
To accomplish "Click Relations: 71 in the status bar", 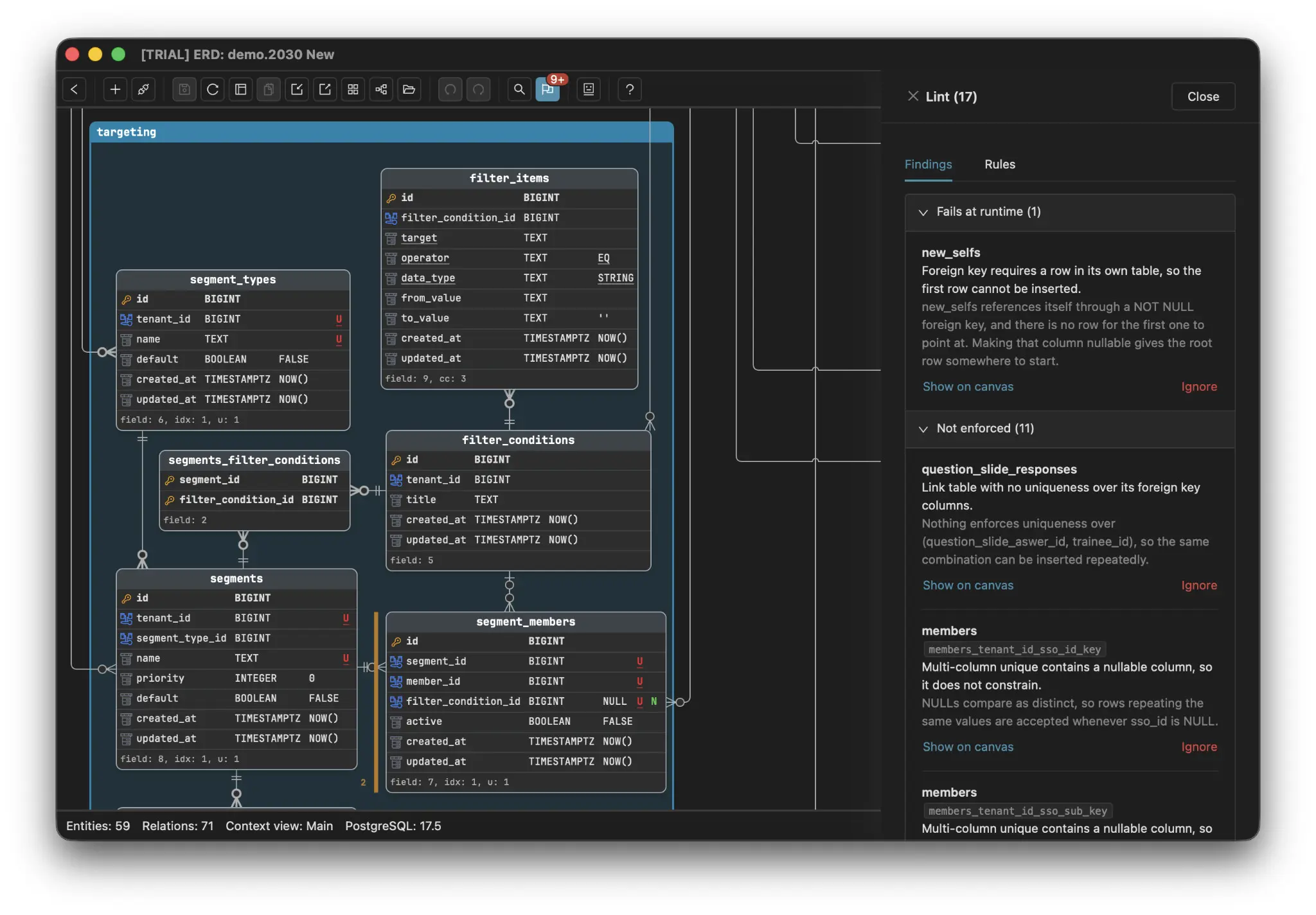I will point(178,826).
